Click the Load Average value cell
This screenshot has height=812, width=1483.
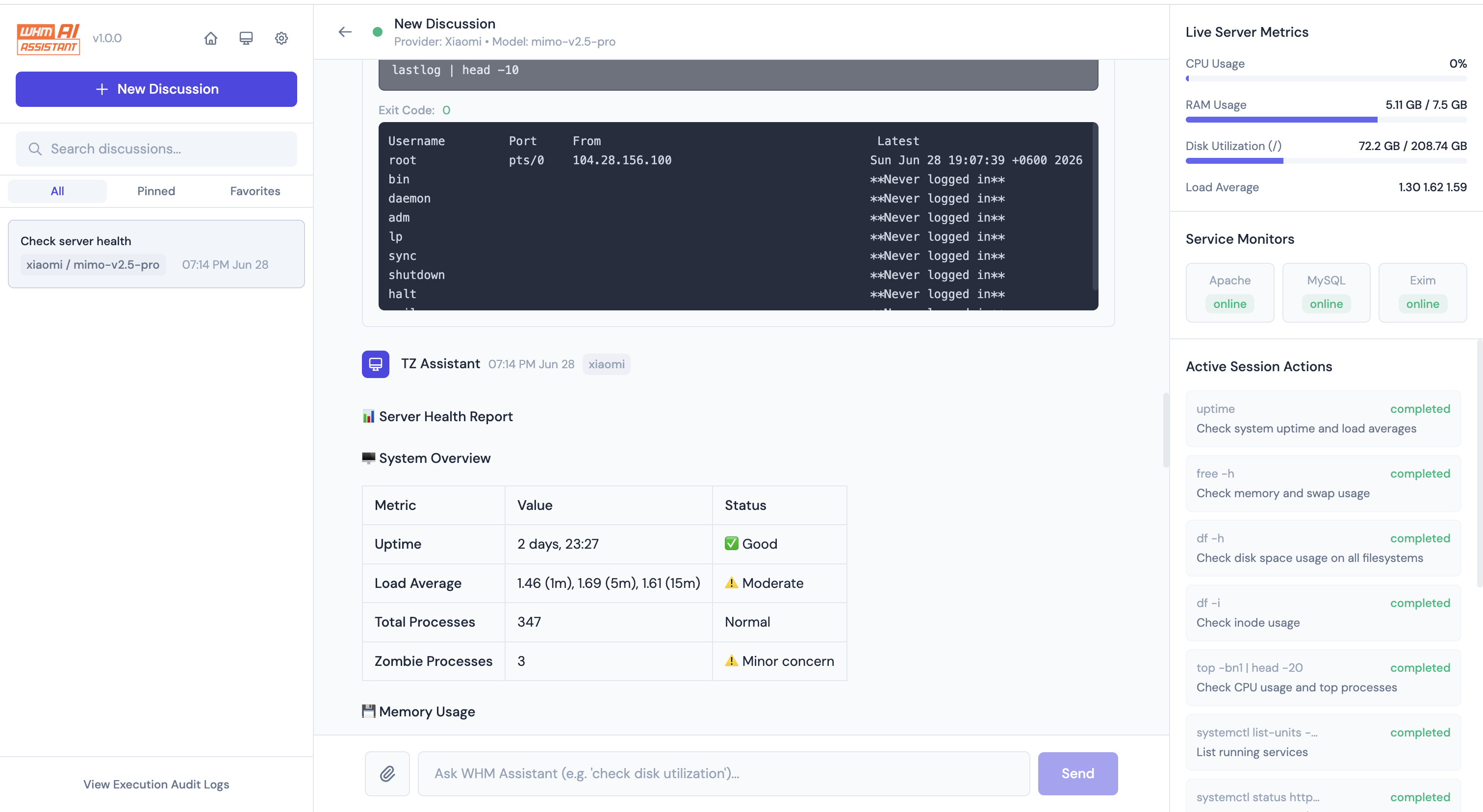(x=609, y=583)
